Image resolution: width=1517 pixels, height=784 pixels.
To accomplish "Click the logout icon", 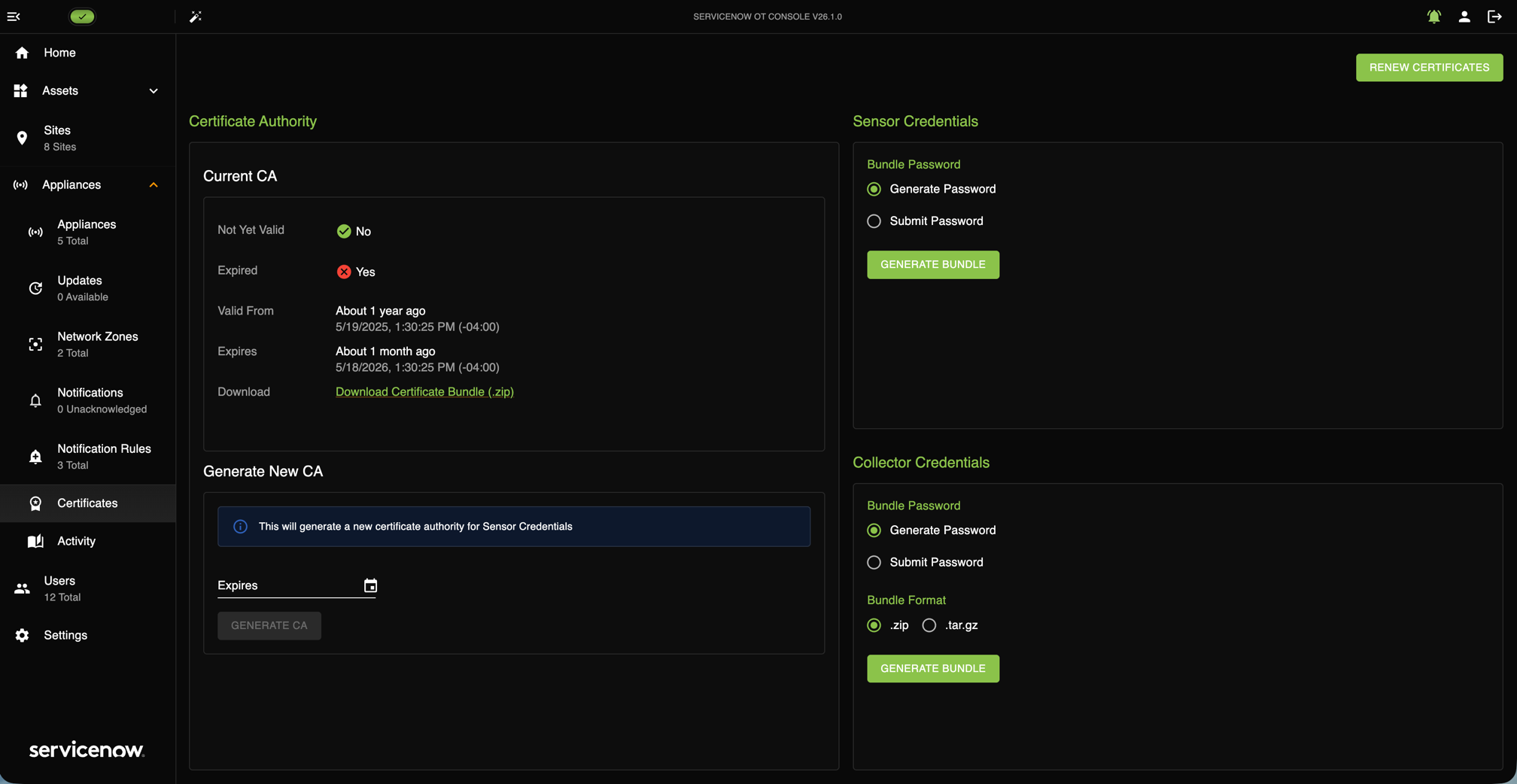I will [x=1494, y=17].
